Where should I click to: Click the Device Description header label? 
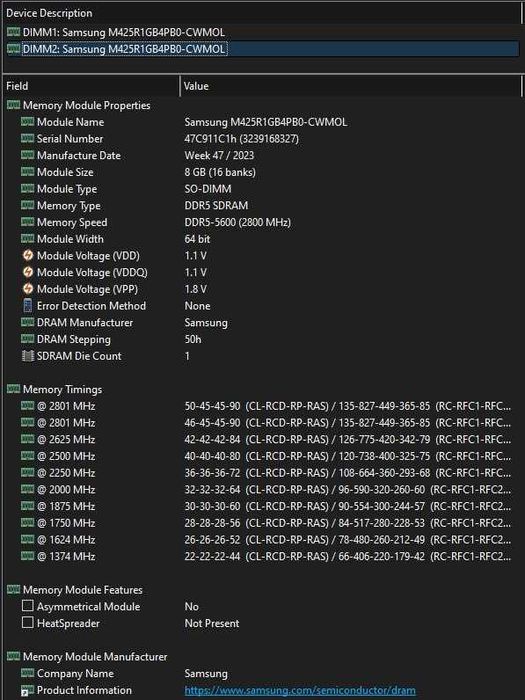point(49,13)
